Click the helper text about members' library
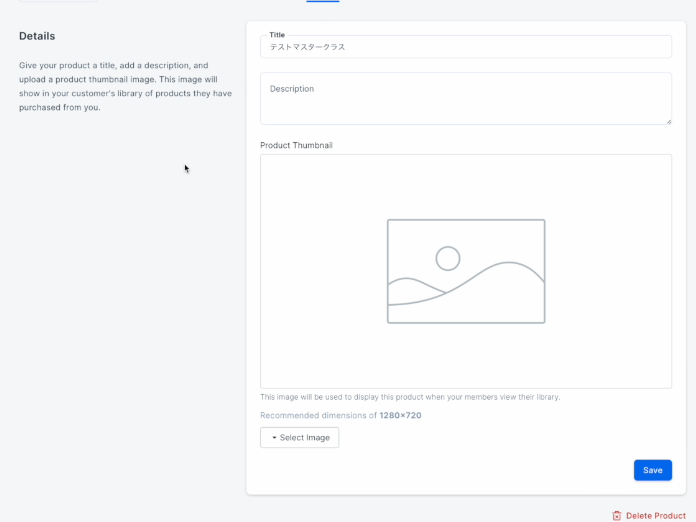Viewport: 696px width, 522px height. tap(410, 397)
